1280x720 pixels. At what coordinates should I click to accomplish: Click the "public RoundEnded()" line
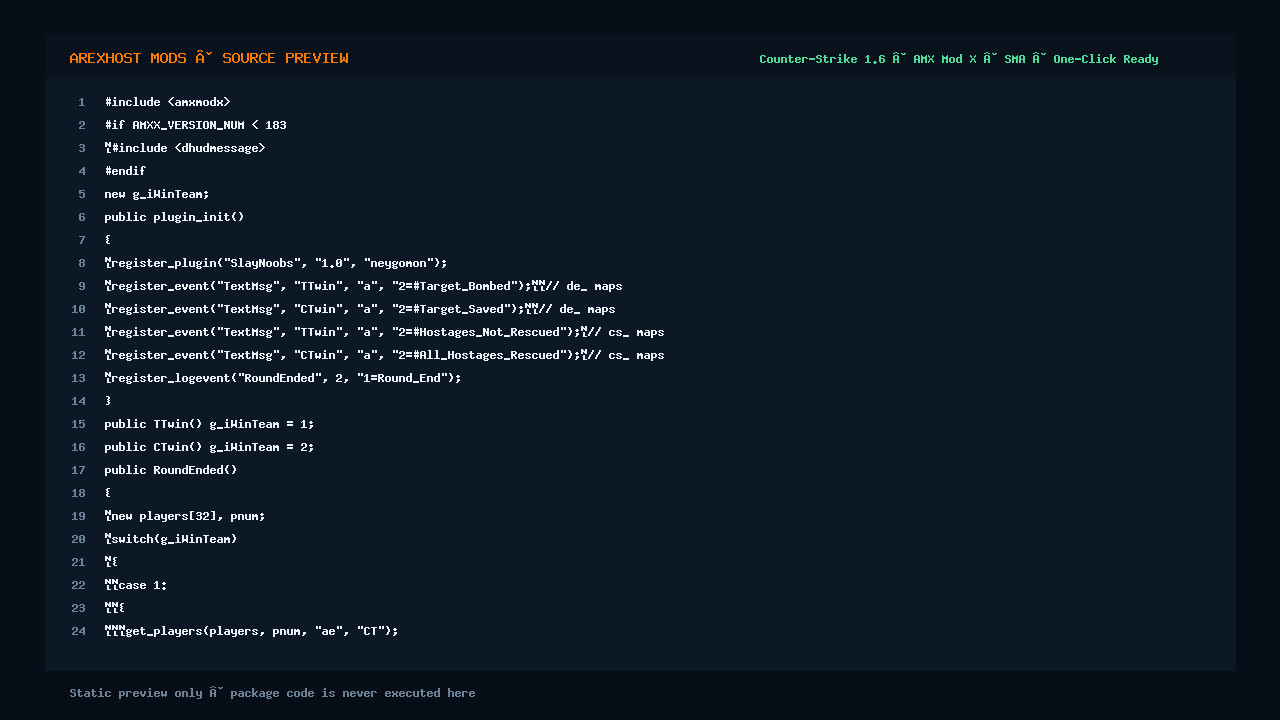171,470
